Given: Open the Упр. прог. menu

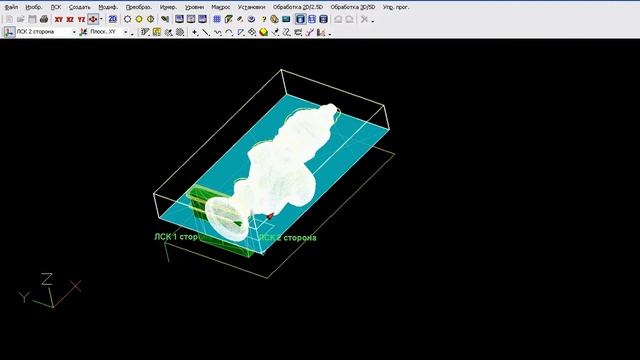Looking at the screenshot, I should (x=396, y=7).
